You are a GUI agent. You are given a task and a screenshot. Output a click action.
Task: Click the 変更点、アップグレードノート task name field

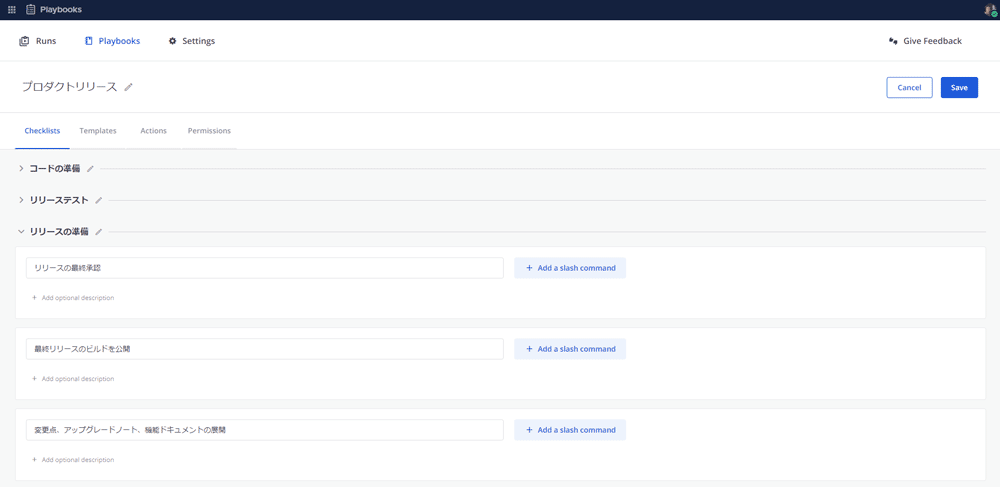click(x=264, y=430)
